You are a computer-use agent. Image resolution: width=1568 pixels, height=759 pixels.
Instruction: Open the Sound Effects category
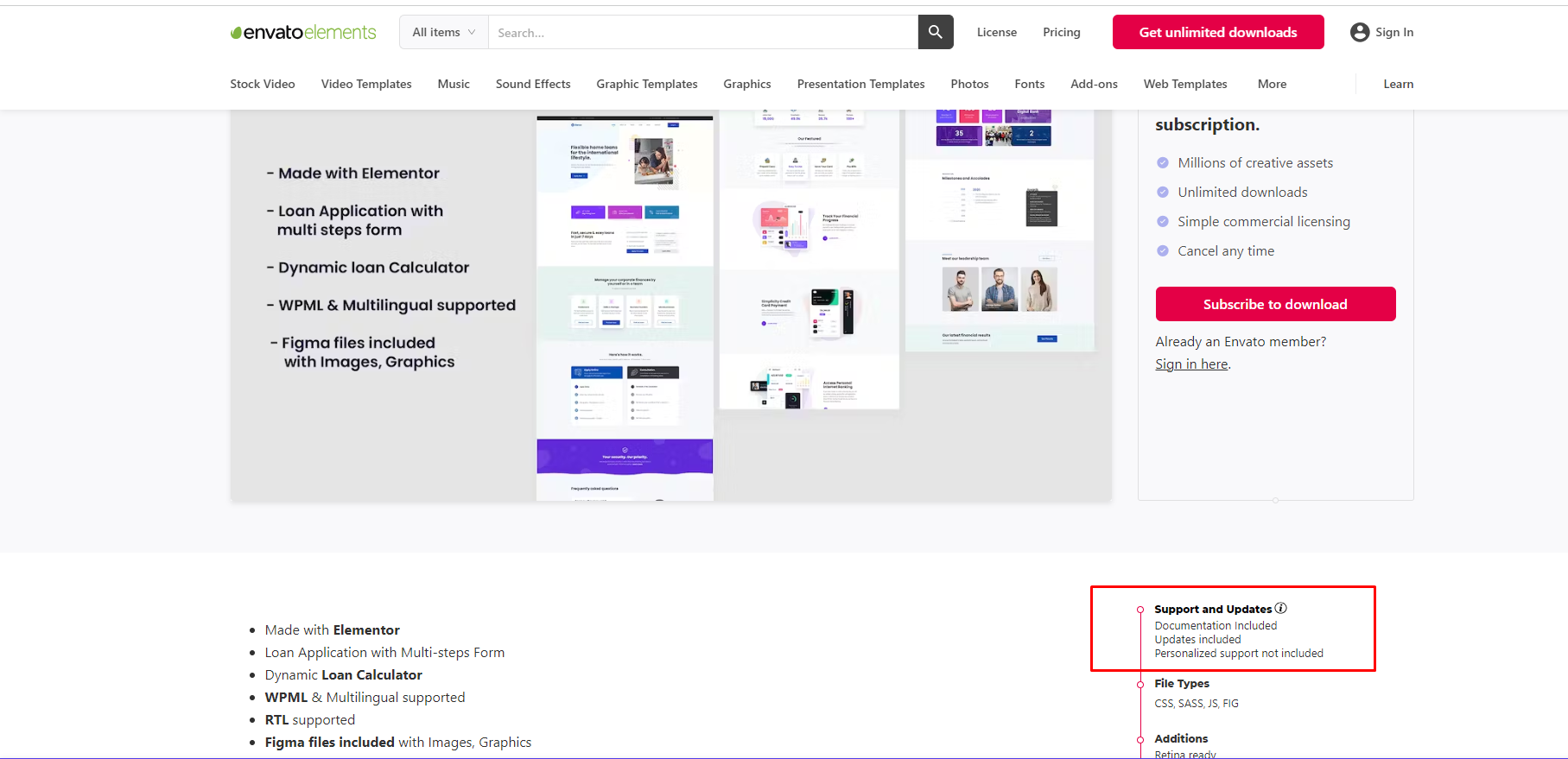[x=533, y=84]
